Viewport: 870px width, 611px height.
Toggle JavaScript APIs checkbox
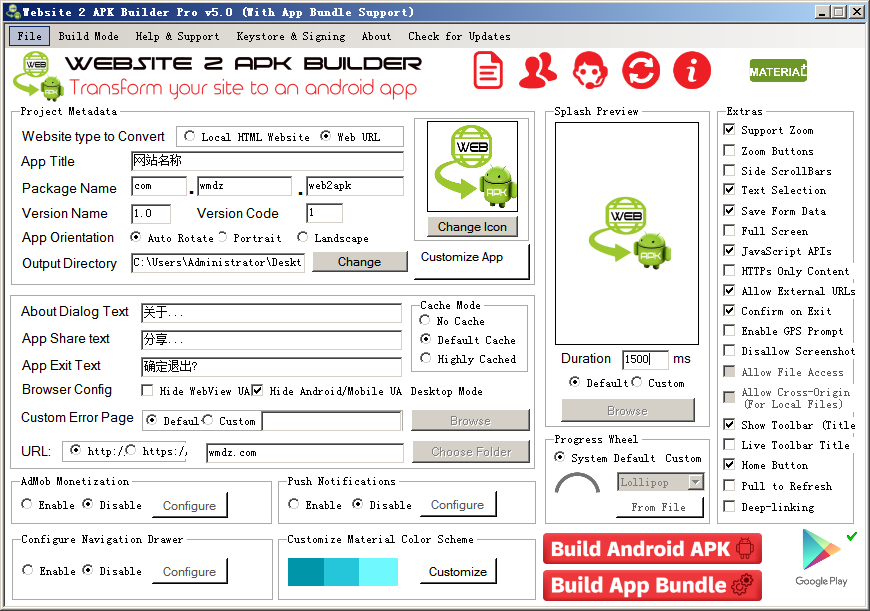click(x=730, y=250)
